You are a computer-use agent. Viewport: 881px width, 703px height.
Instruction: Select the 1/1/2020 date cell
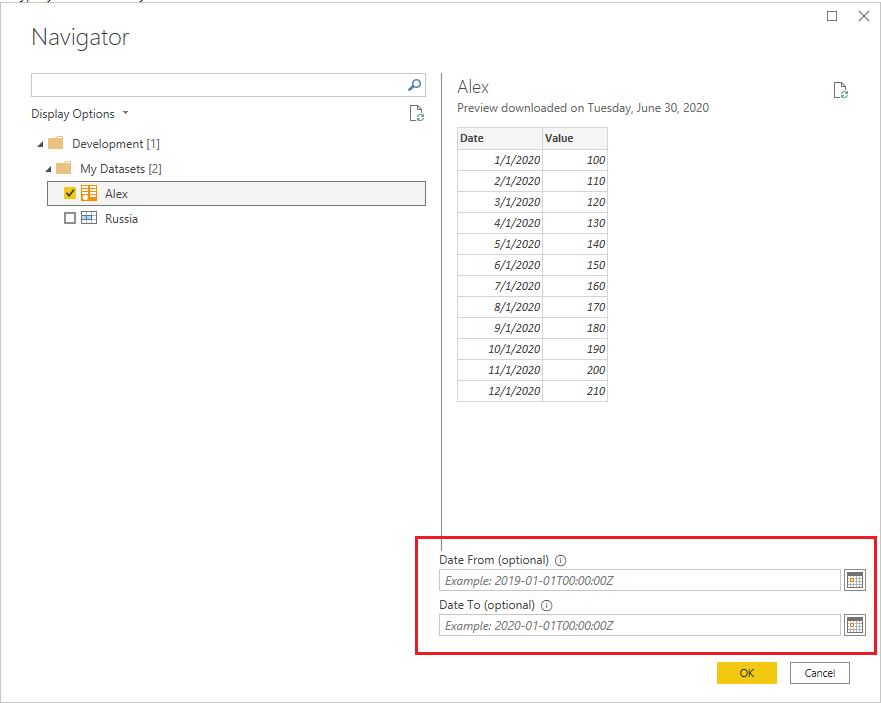coord(500,160)
